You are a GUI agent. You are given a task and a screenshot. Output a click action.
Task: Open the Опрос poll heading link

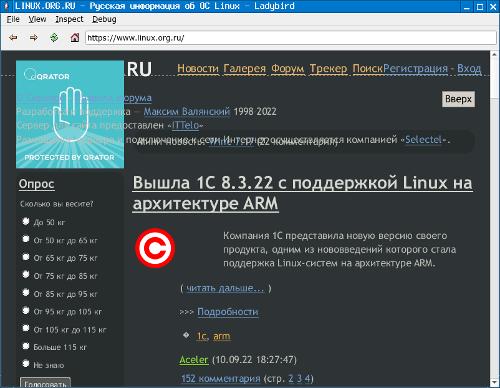click(x=37, y=184)
